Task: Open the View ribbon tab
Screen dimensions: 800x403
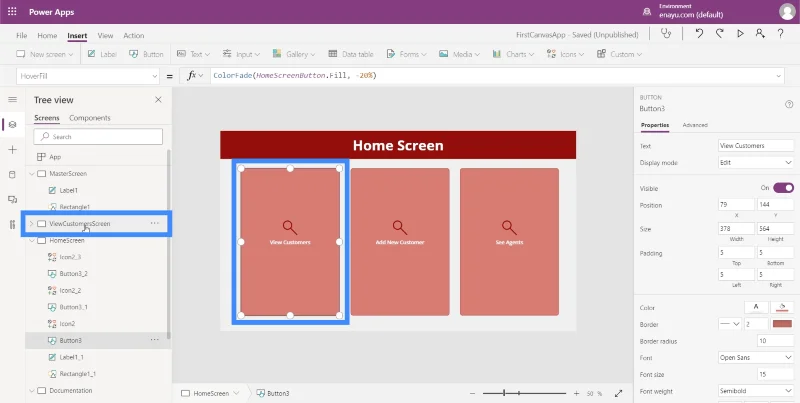Action: (105, 36)
